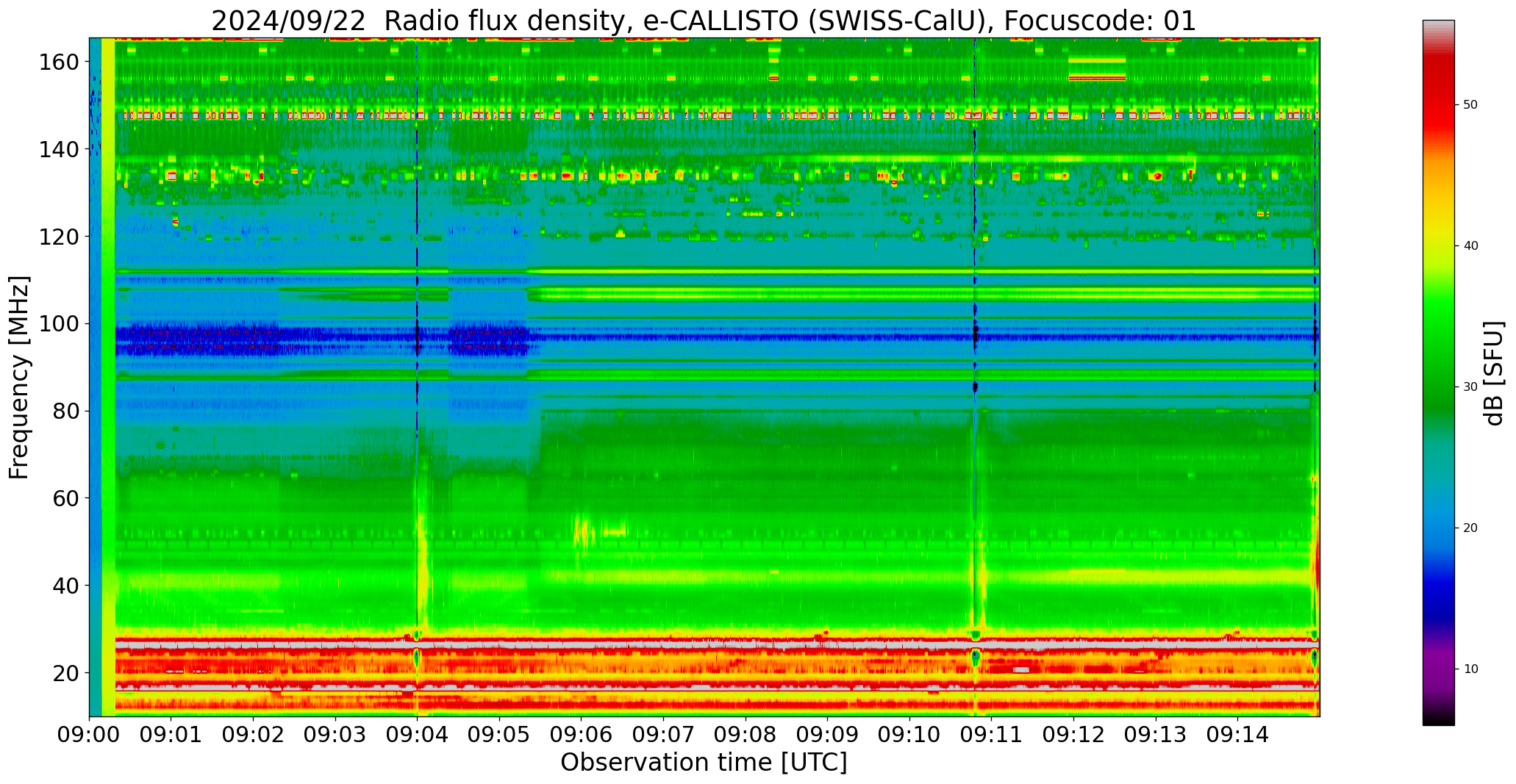
Task: Click the 09:03 time tick label
Action: click(336, 736)
